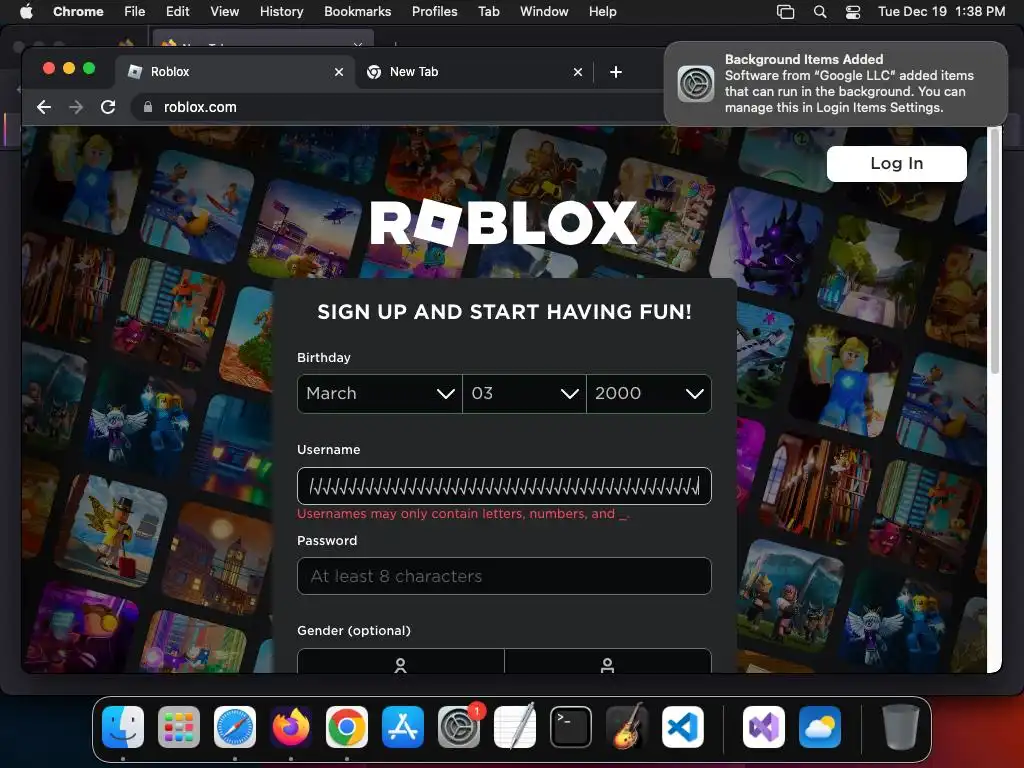1024x768 pixels.
Task: Expand the birthday year dropdown showing 2000
Action: [648, 394]
